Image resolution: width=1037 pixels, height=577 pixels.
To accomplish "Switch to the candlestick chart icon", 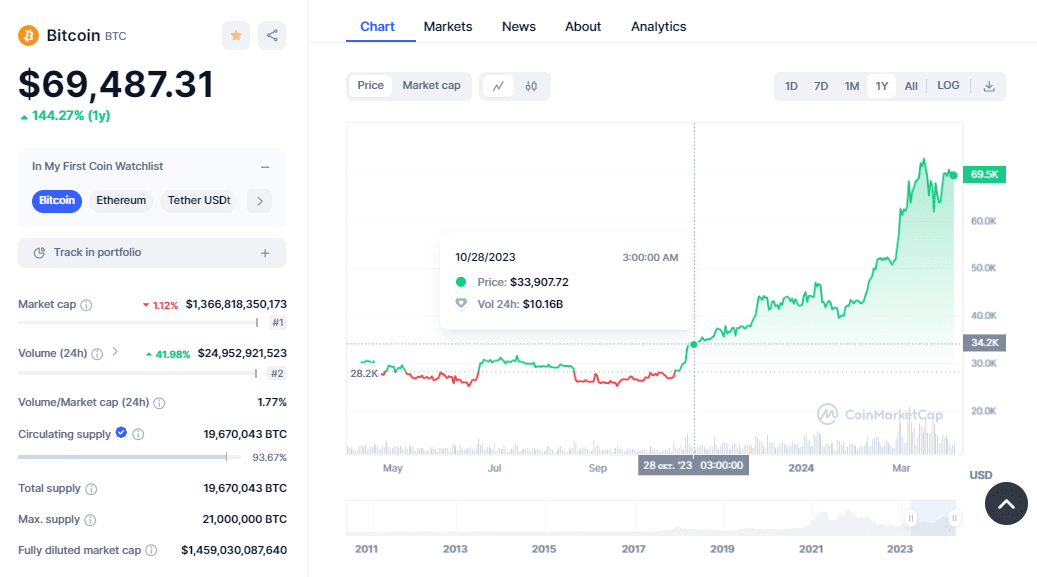I will pos(531,86).
